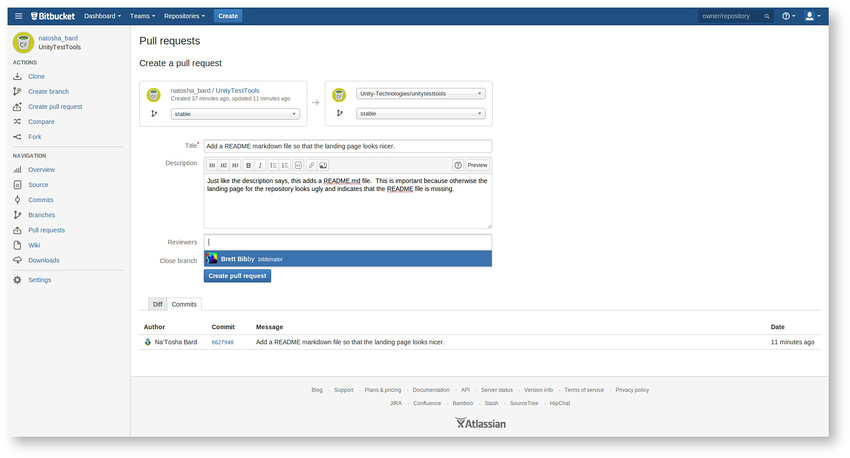Click the pull request Title field
The height and width of the screenshot is (458, 850).
coord(348,146)
